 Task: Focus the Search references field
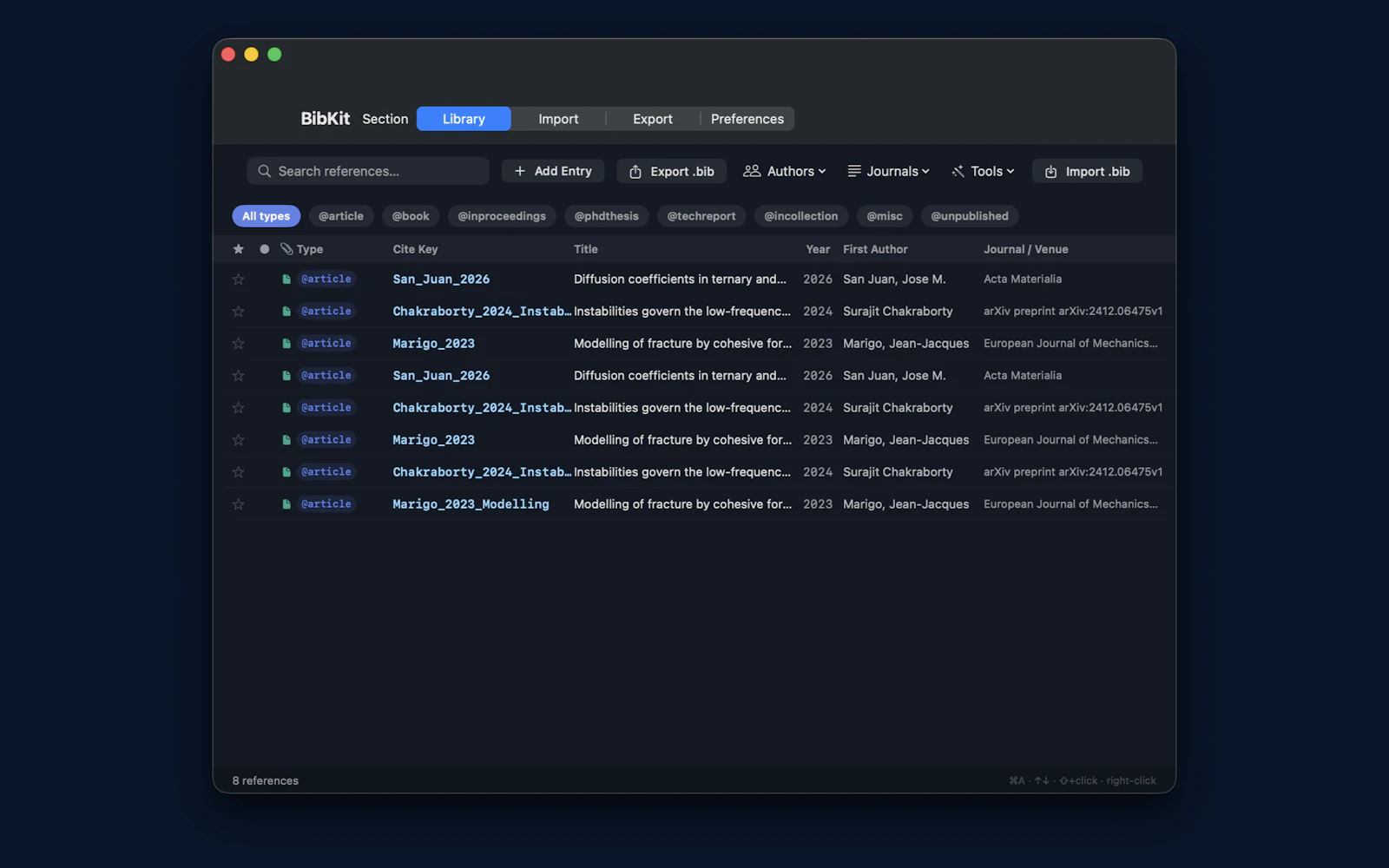click(368, 171)
